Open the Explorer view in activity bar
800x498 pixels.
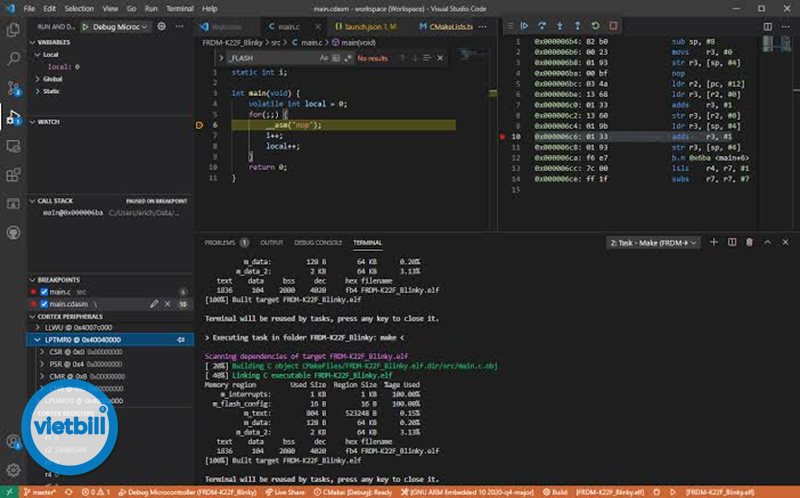click(13, 30)
